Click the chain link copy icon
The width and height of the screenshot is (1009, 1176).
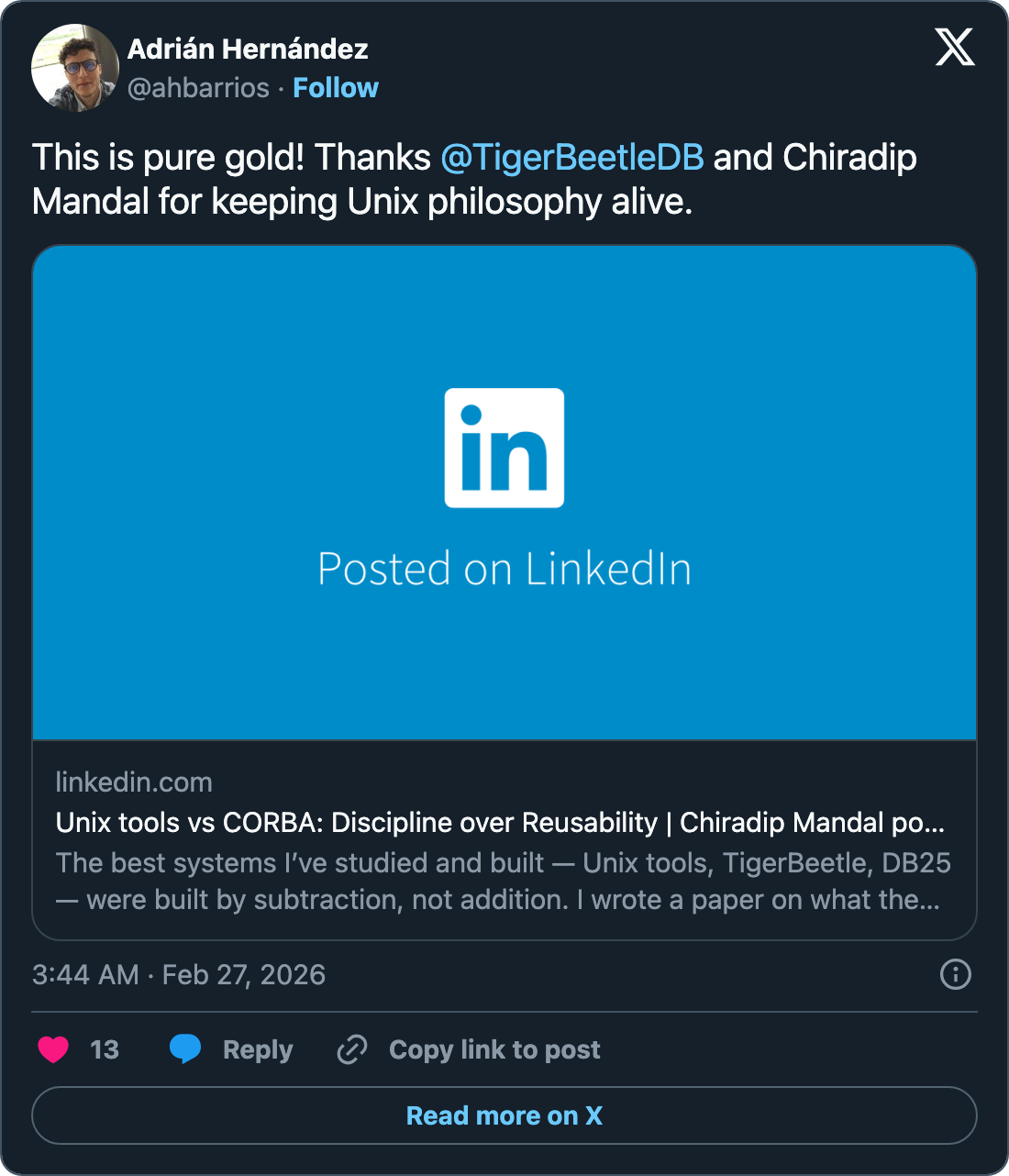pos(352,1048)
